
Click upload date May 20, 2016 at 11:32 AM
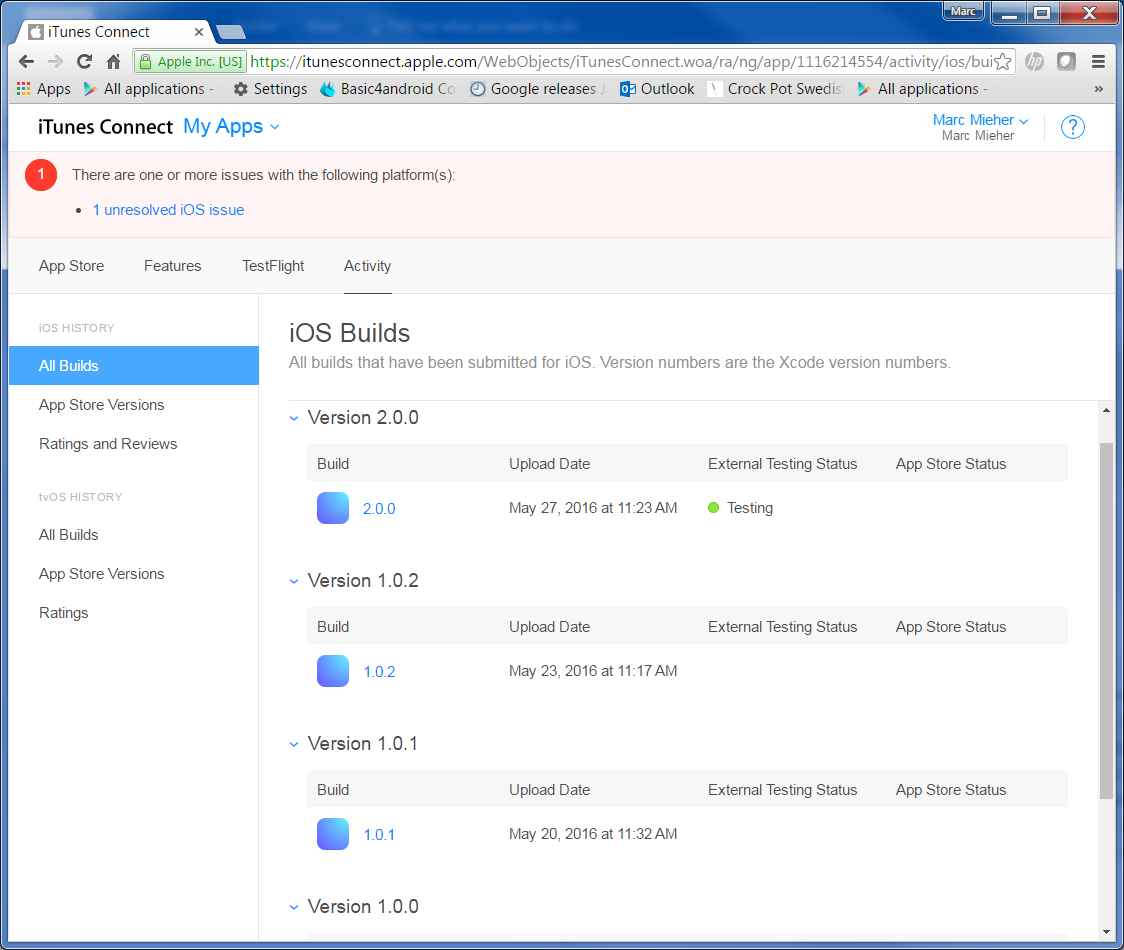pyautogui.click(x=593, y=834)
